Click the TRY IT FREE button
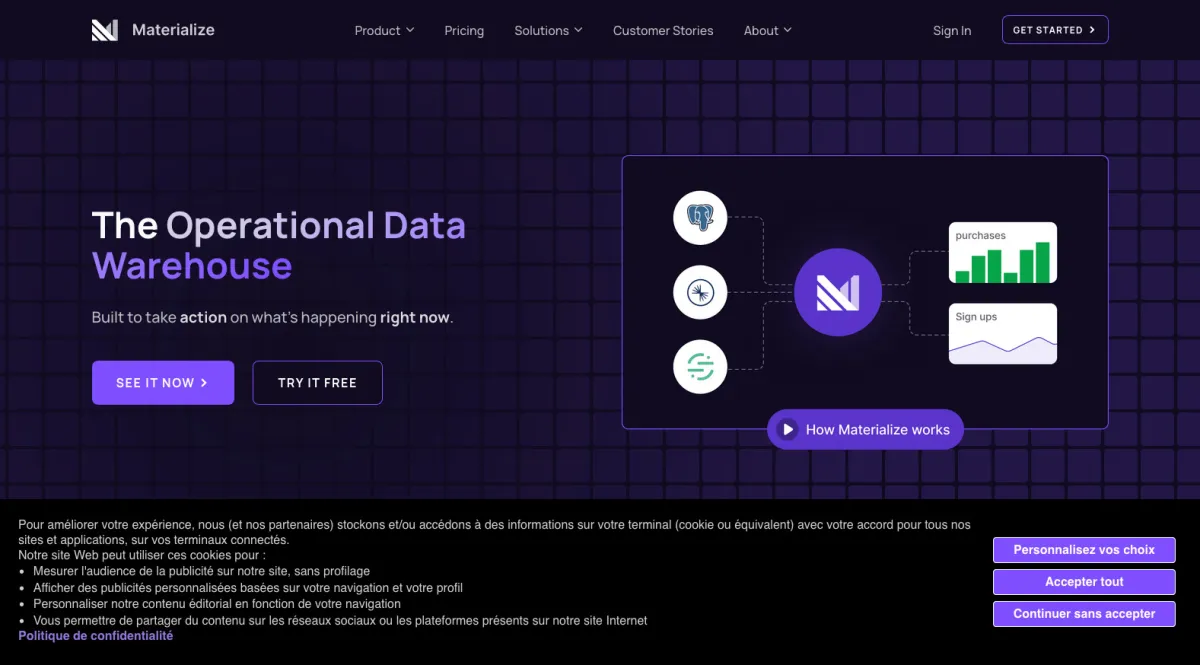 click(x=317, y=383)
